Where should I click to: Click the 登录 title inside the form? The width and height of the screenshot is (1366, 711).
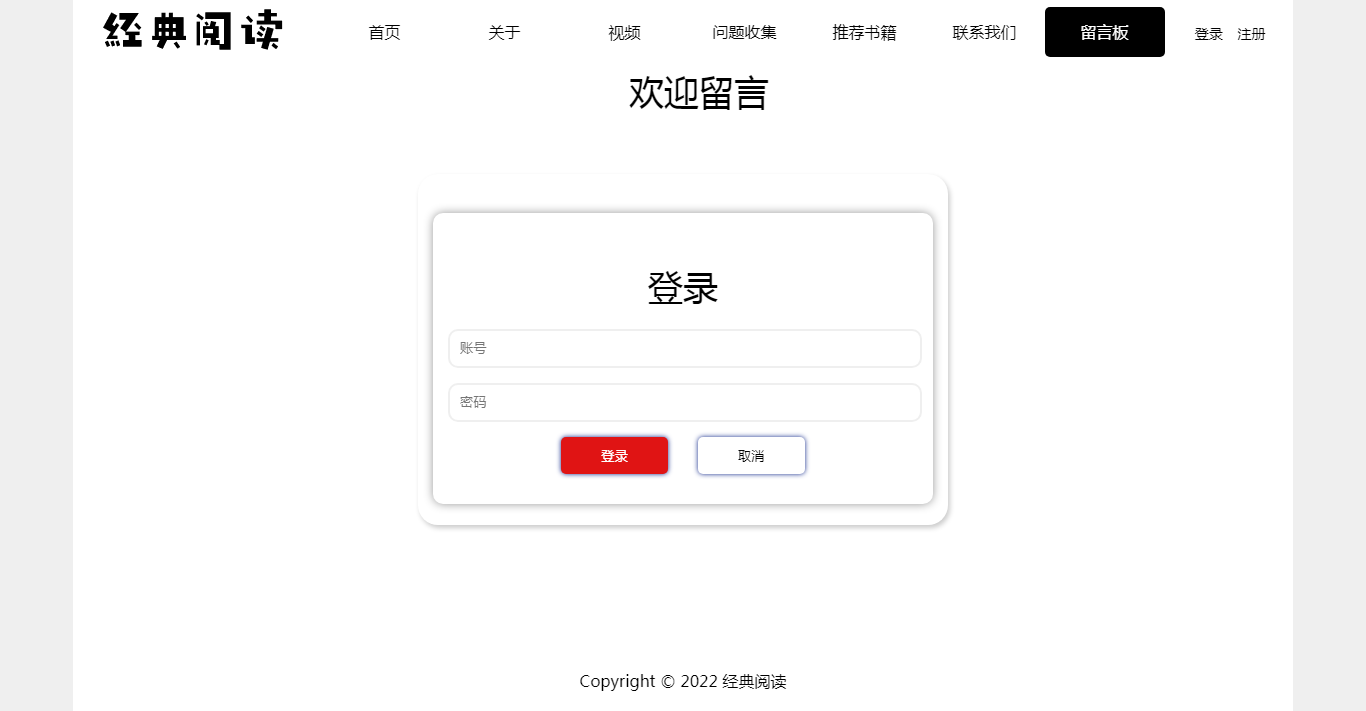[683, 288]
